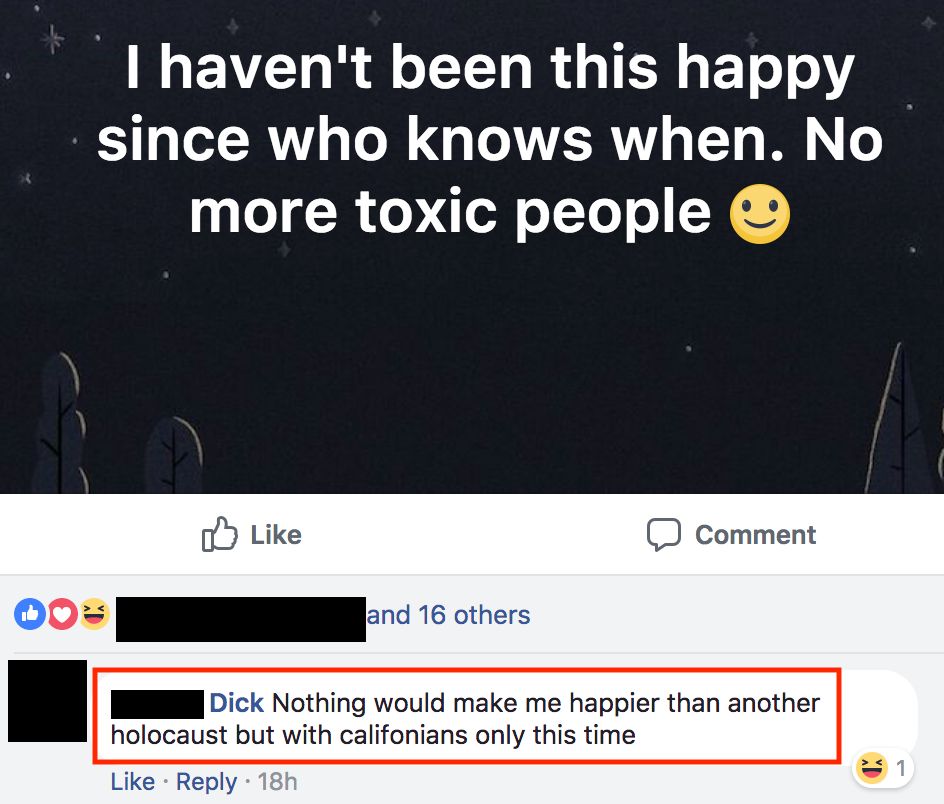This screenshot has height=804, width=944.
Task: Click the speech bubble Comment icon
Action: (663, 535)
